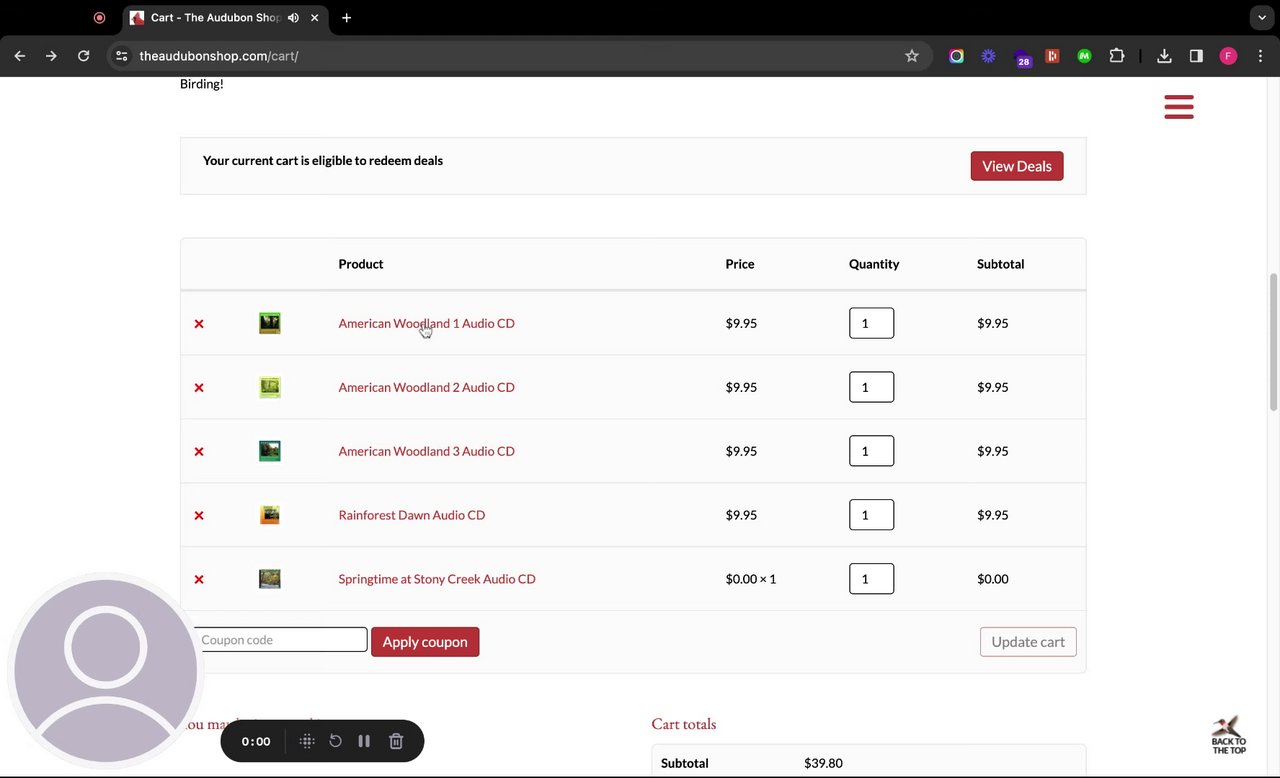Screen dimensions: 1280x778
Task: Open the Rainforest Dawn Audio CD link
Action: point(412,515)
